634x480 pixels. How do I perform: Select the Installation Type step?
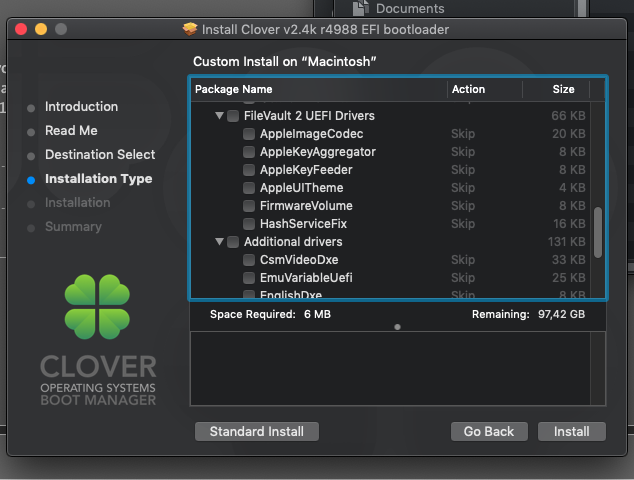(98, 179)
